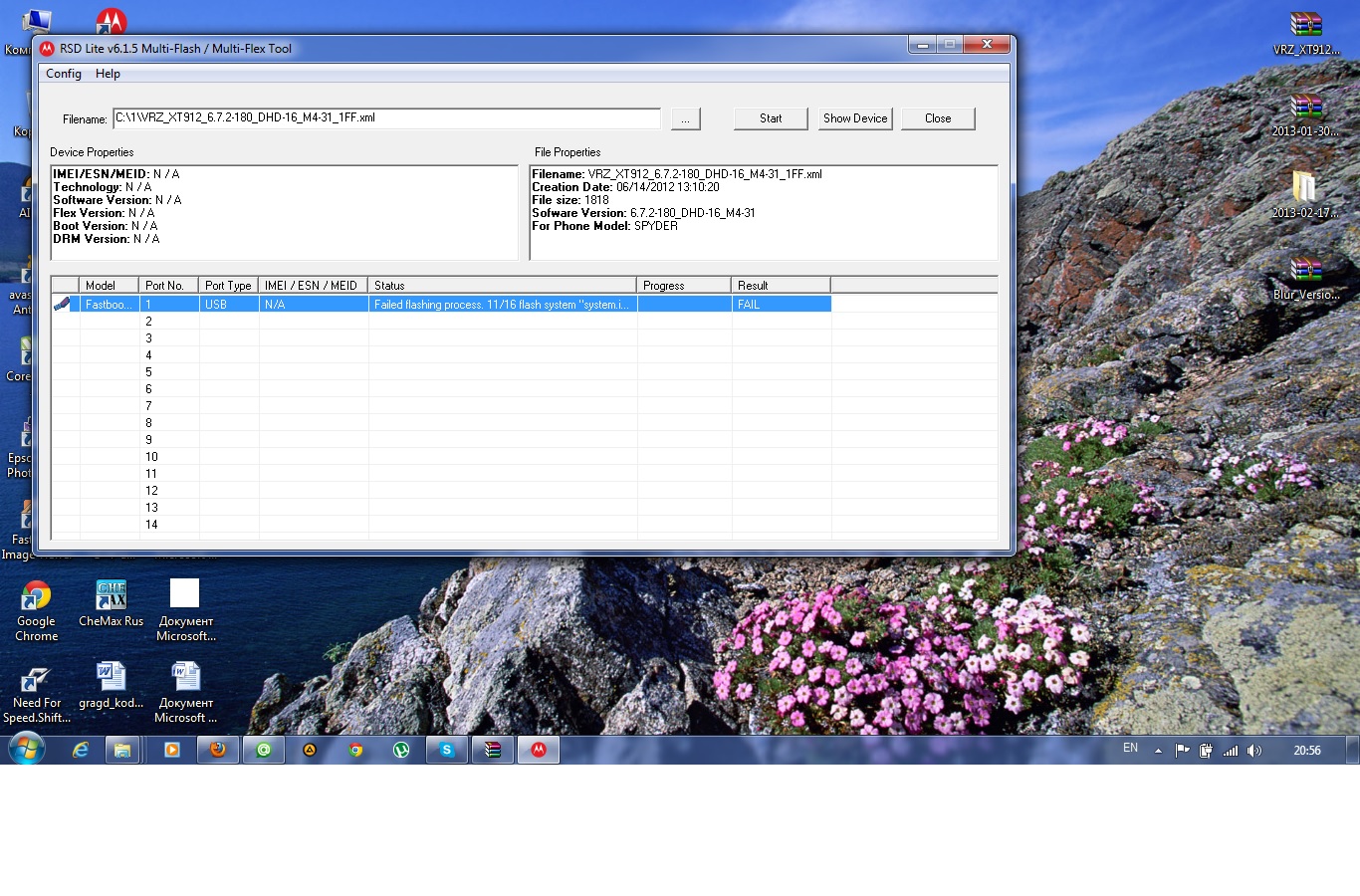Open Windows Media Player from taskbar
This screenshot has height=896, width=1360.
click(172, 750)
